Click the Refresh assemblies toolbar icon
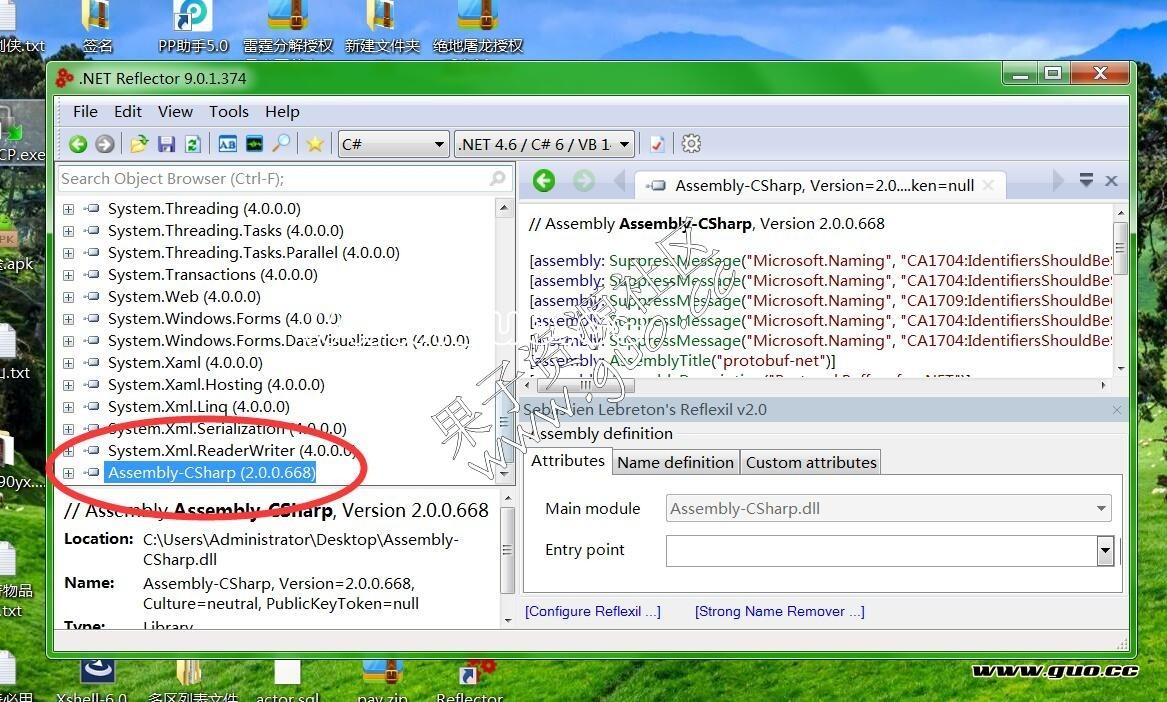This screenshot has width=1167, height=702. (x=193, y=144)
